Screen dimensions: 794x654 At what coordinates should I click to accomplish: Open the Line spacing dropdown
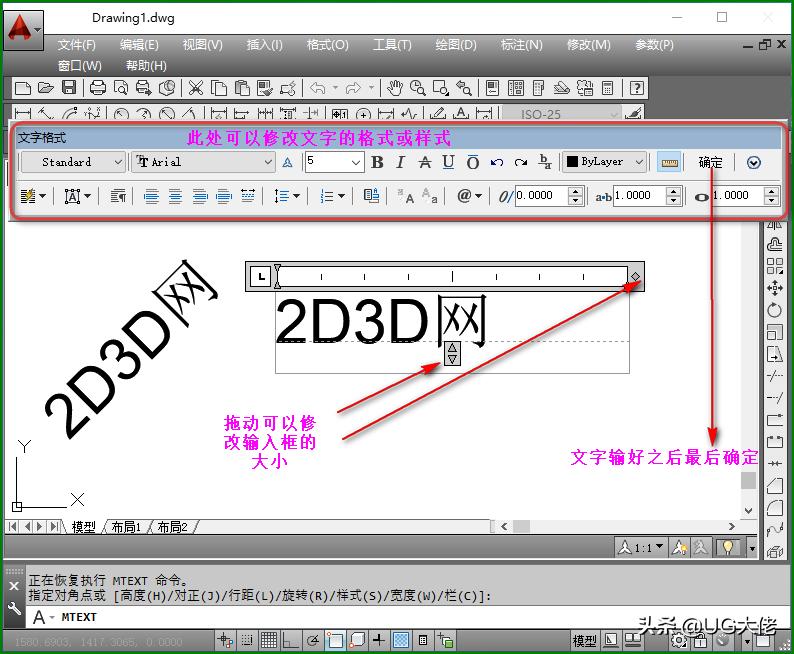(x=287, y=196)
